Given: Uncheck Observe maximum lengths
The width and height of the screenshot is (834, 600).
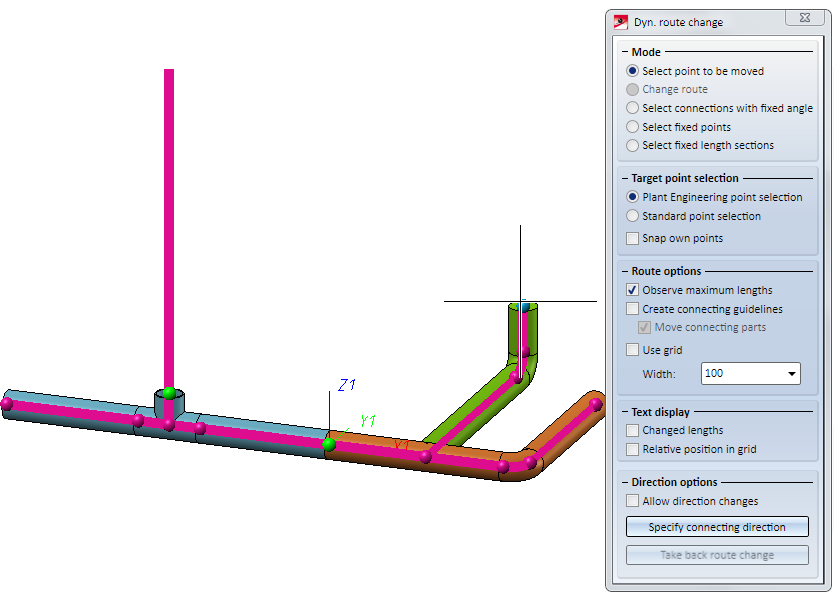Looking at the screenshot, I should [632, 290].
